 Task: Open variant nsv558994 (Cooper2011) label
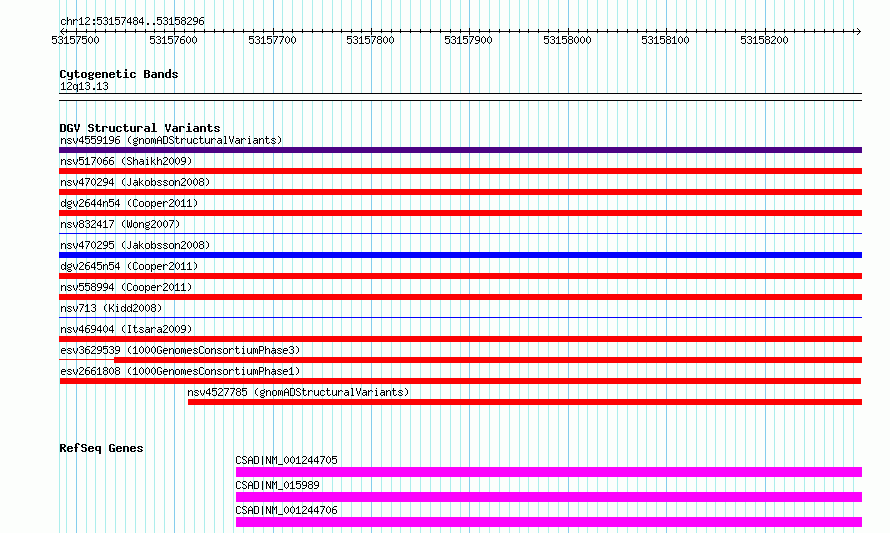126,287
